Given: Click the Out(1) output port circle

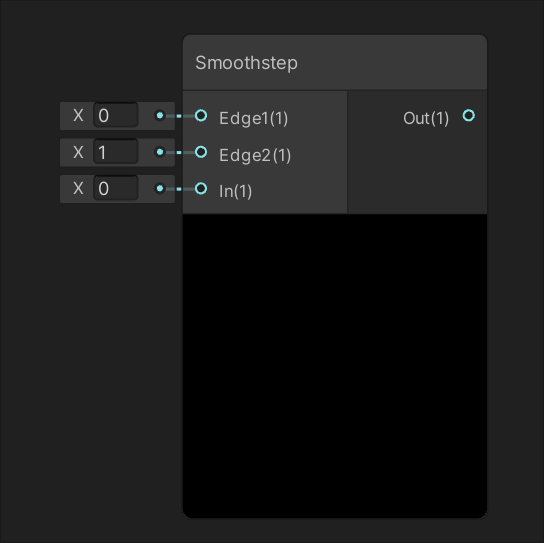Looking at the screenshot, I should 469,116.
